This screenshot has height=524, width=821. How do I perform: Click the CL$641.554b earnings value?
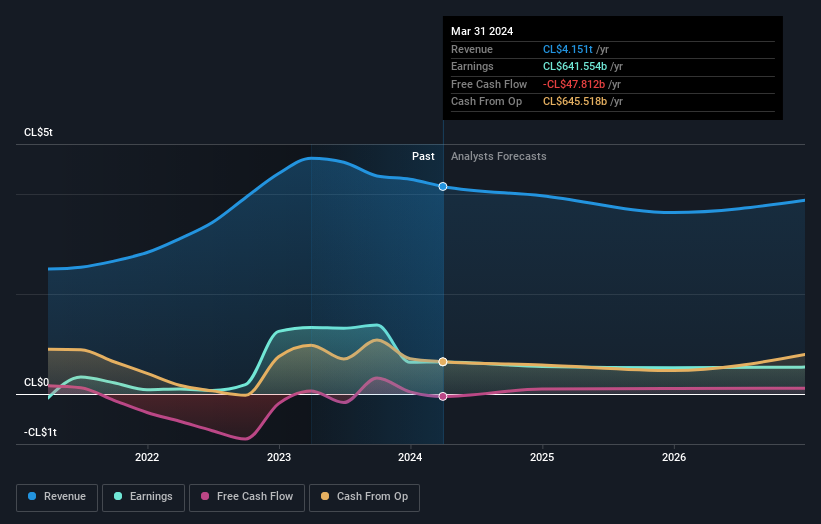(x=575, y=66)
